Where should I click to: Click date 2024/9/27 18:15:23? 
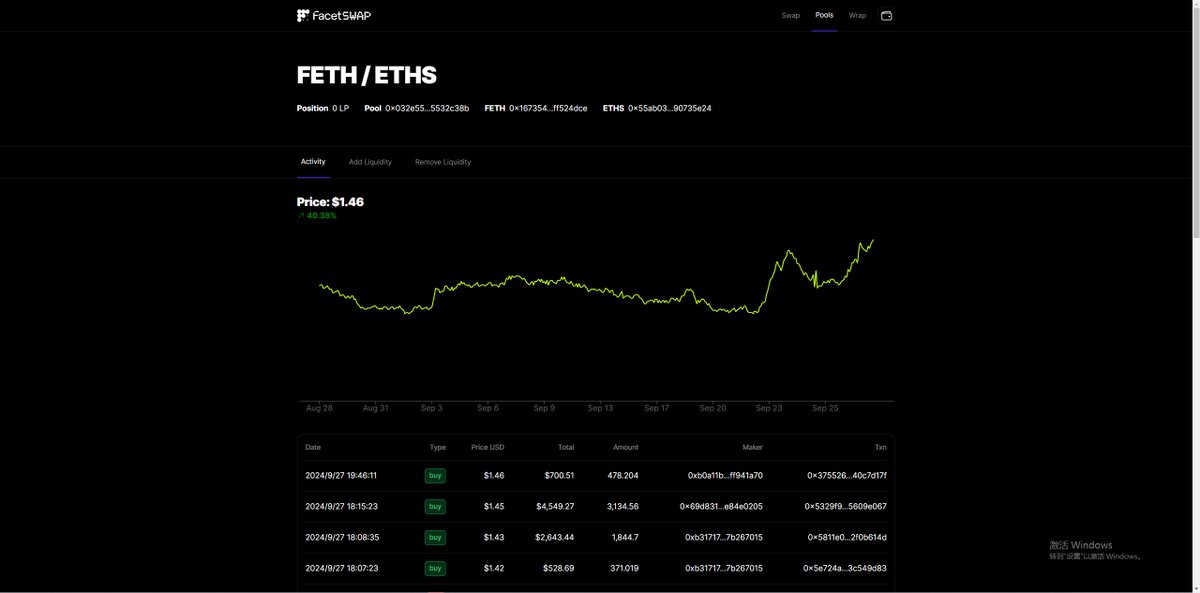[341, 507]
